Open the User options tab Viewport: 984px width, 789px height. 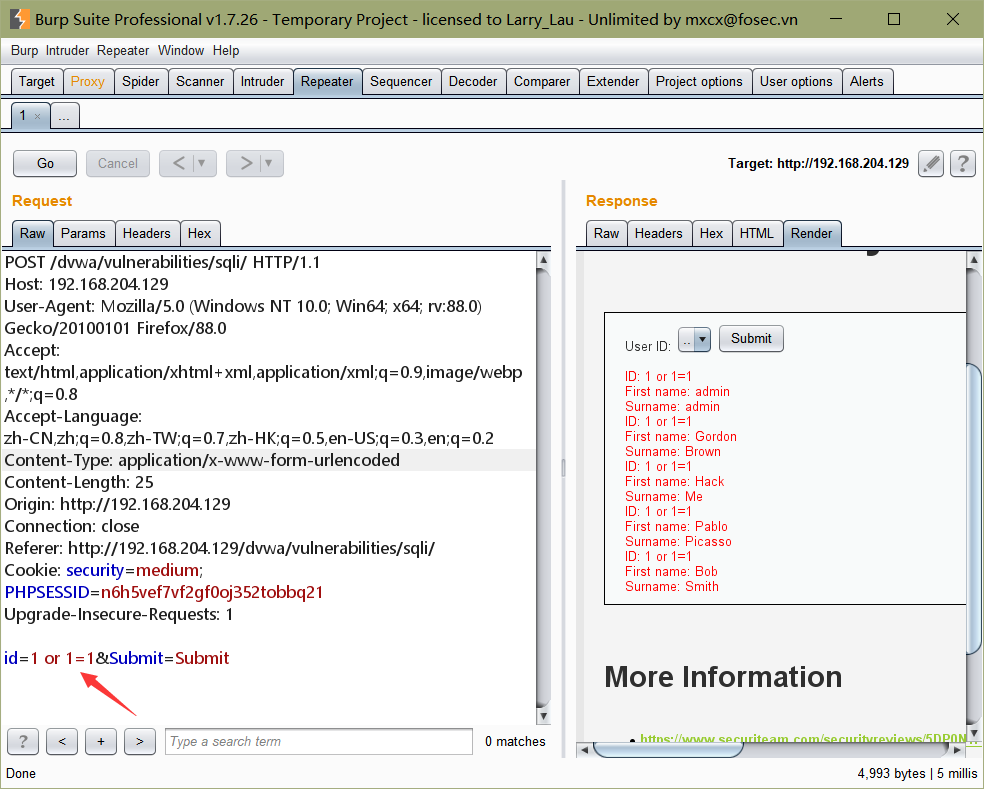tap(796, 82)
